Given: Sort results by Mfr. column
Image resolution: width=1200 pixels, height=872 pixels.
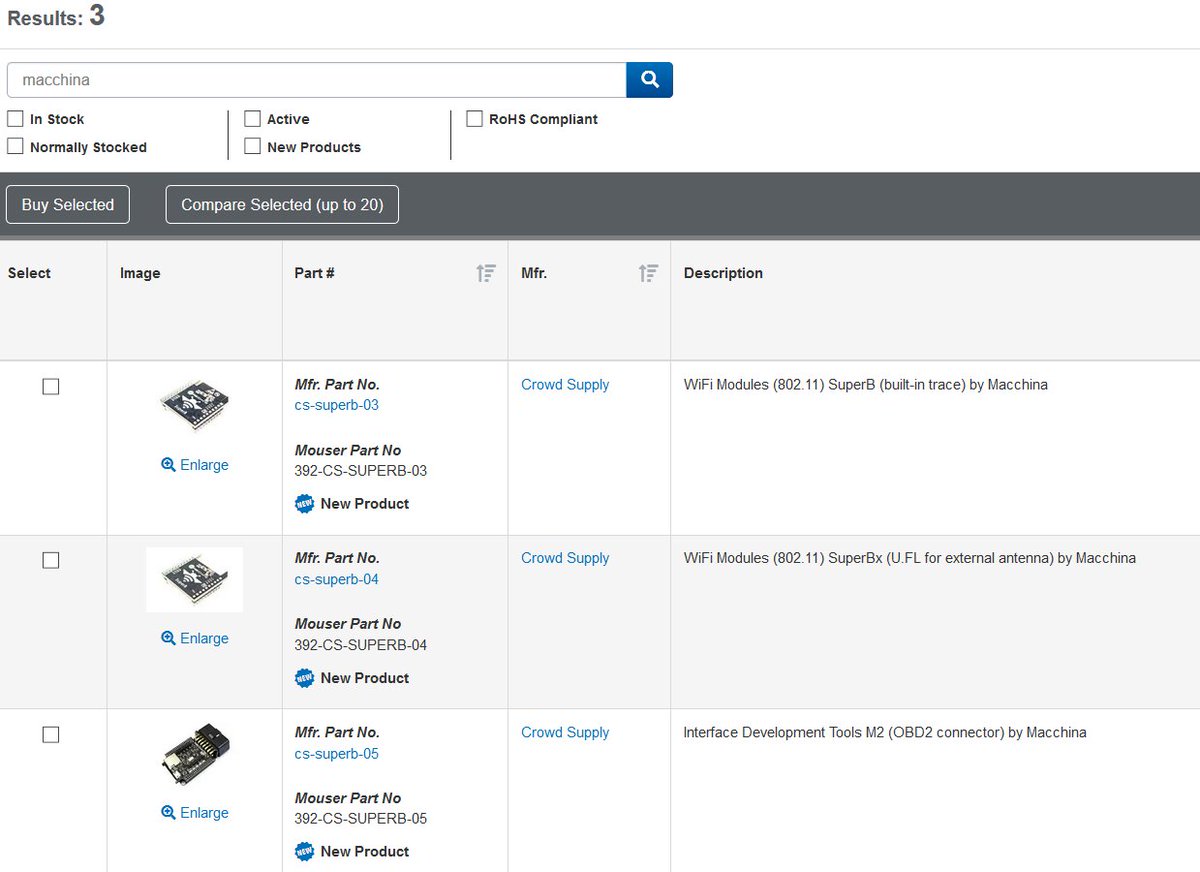Looking at the screenshot, I should [649, 273].
